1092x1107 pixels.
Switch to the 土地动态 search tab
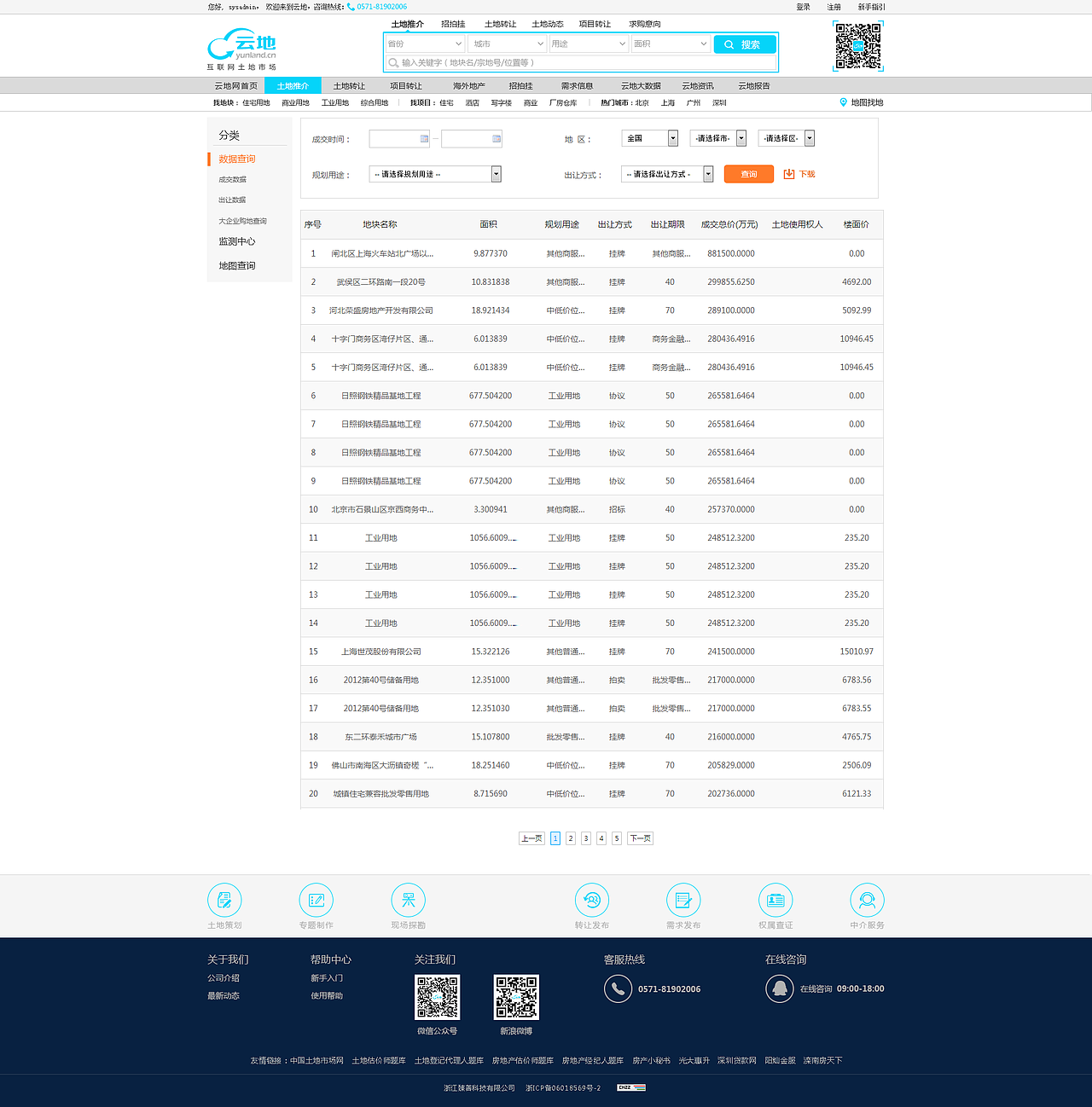548,24
